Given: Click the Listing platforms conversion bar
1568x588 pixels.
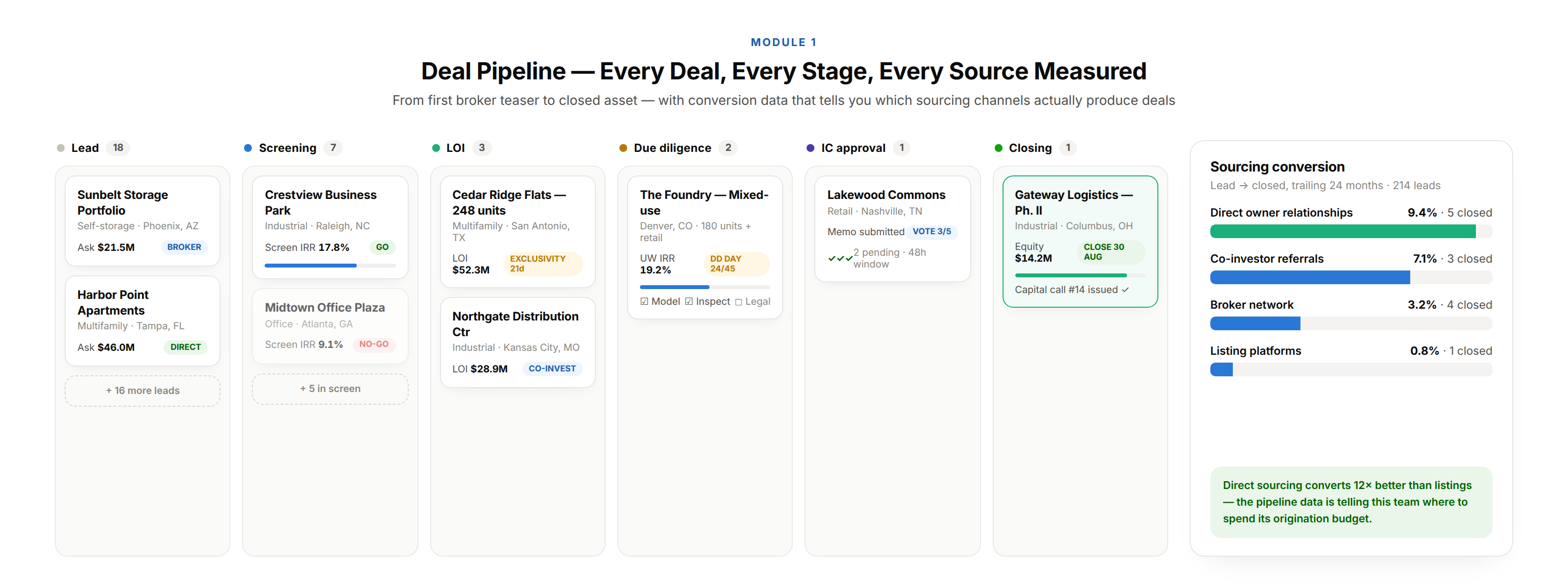Looking at the screenshot, I should pos(1351,369).
